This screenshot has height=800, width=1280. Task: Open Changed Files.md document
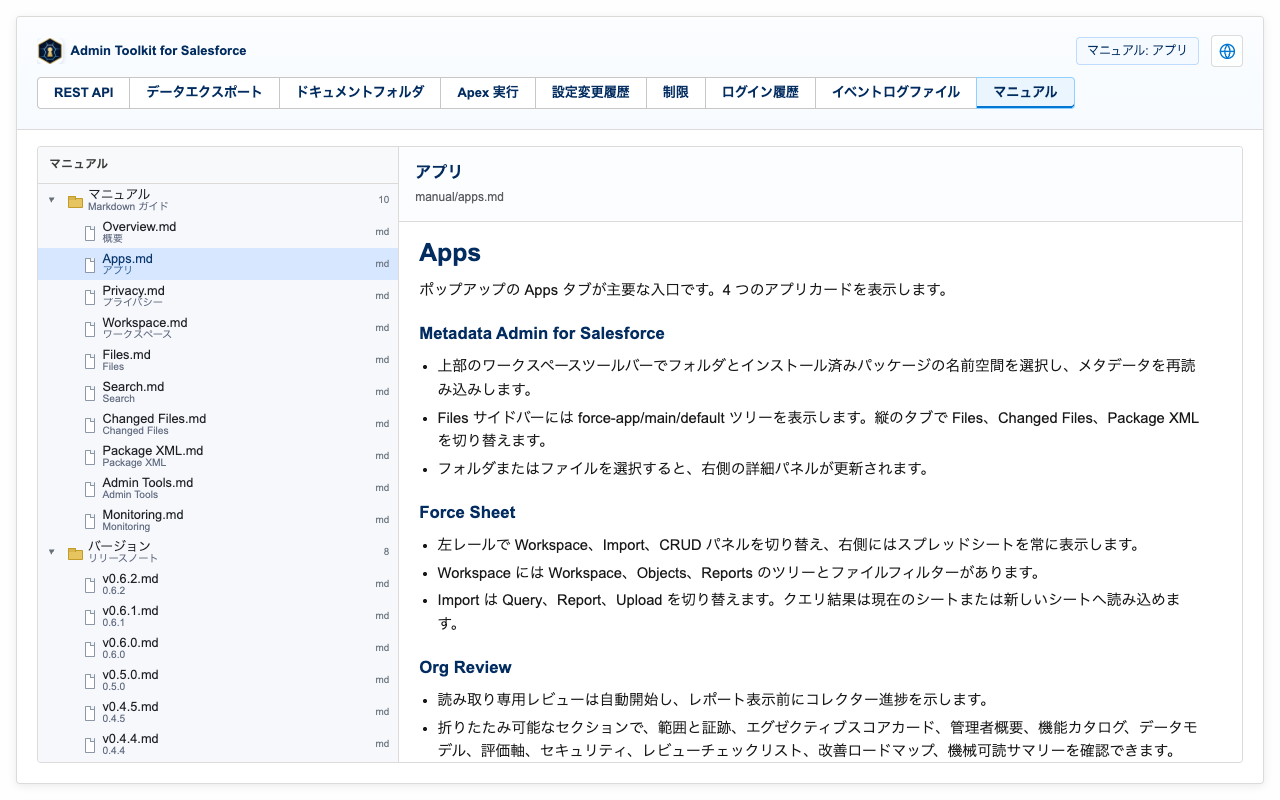tap(218, 424)
